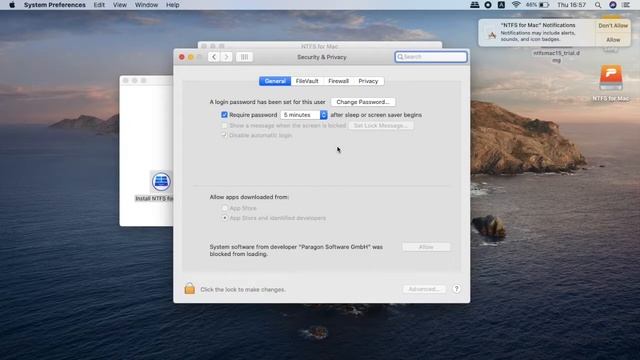
Task: Click the NTFS notification app icon
Action: coord(491,35)
